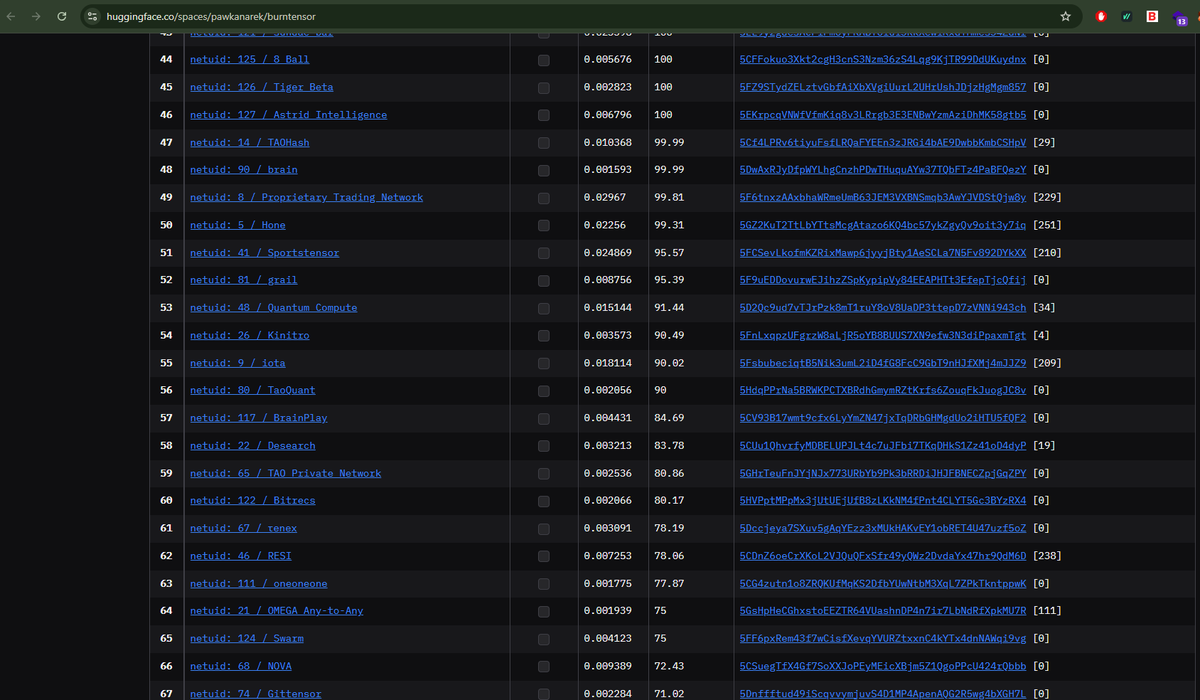Screen dimensions: 1200x700
Task: Bookmark this page with the star icon
Action: [x=1066, y=17]
